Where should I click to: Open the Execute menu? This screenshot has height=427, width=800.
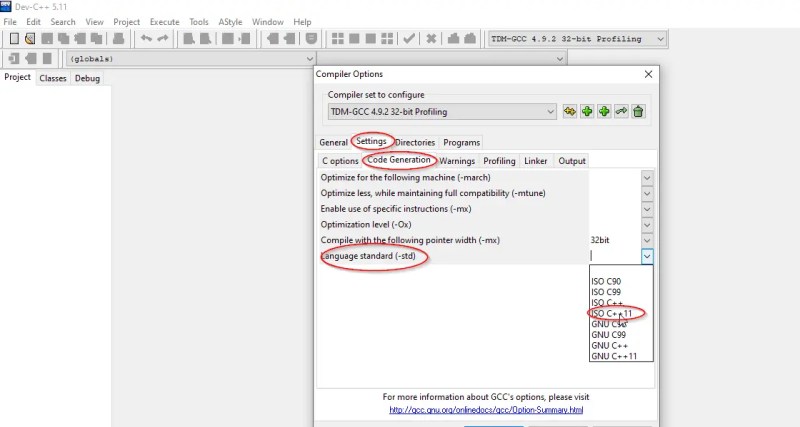164,22
